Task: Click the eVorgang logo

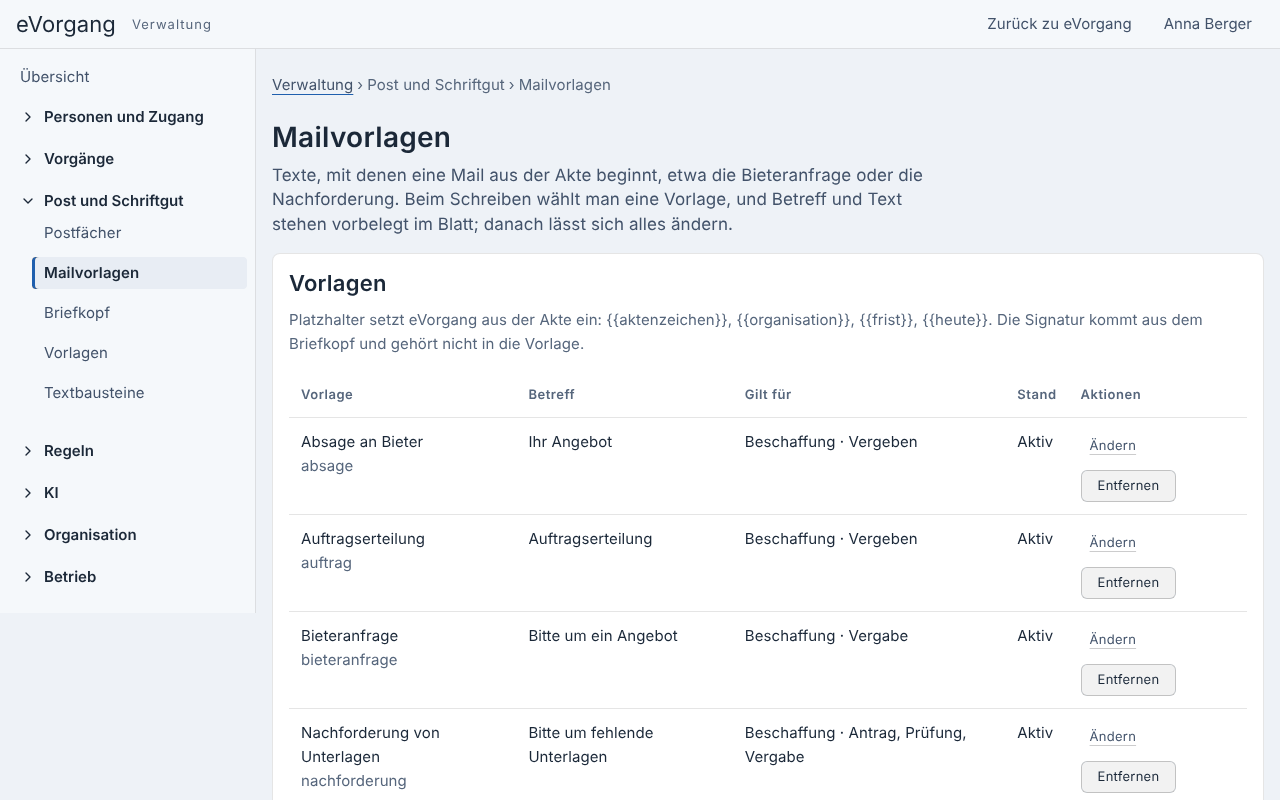Action: pyautogui.click(x=66, y=24)
